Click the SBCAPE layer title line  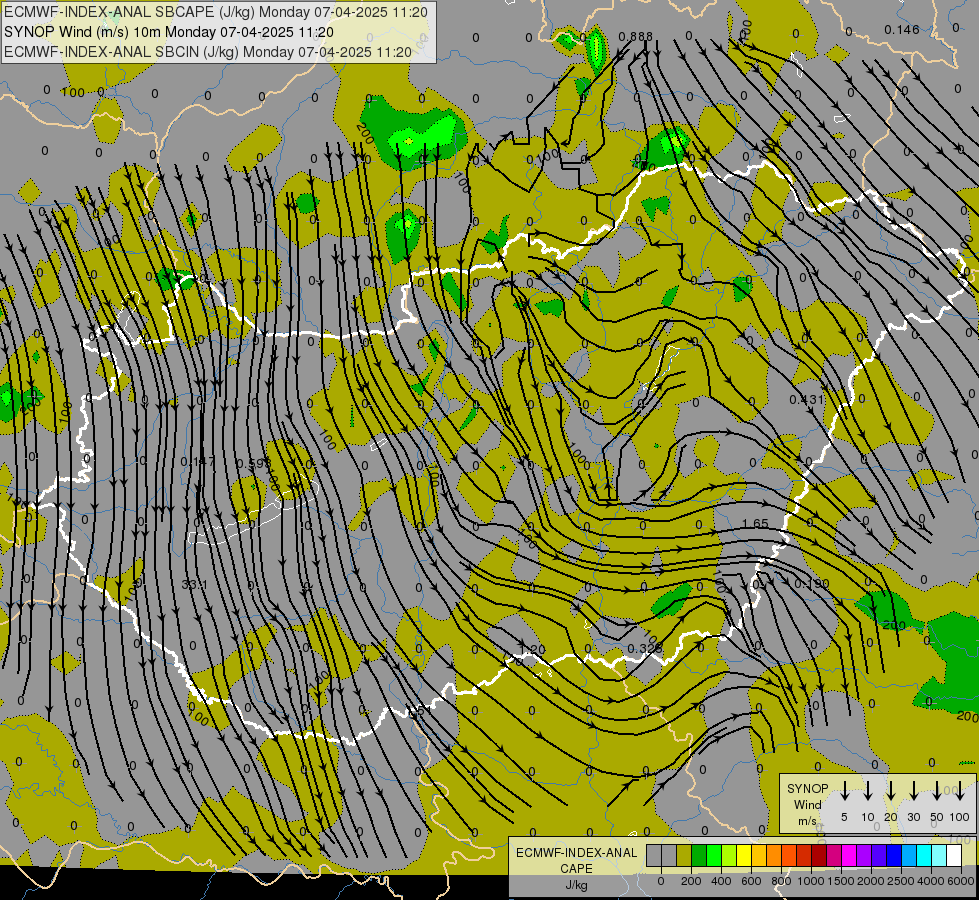[216, 12]
